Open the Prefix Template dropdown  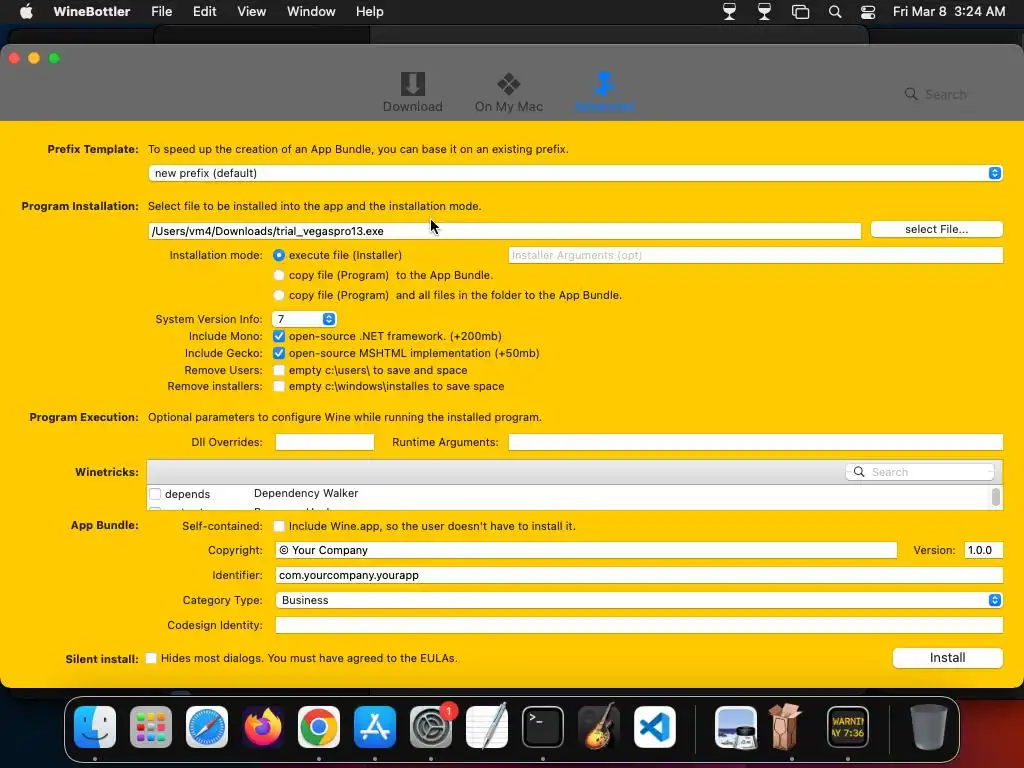tap(575, 173)
